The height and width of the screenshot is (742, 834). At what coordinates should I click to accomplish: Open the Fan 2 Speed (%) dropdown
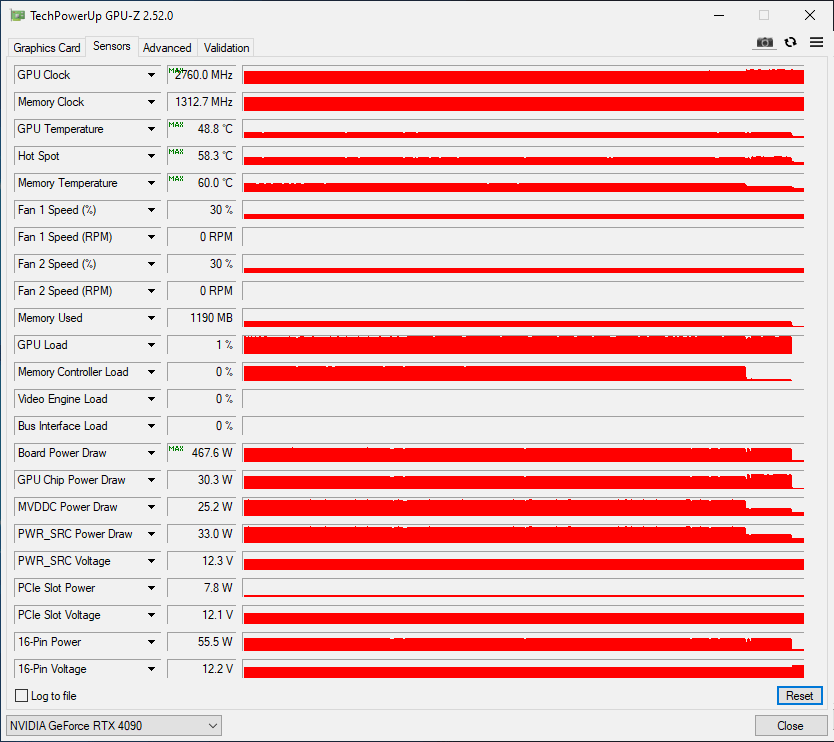(x=152, y=264)
